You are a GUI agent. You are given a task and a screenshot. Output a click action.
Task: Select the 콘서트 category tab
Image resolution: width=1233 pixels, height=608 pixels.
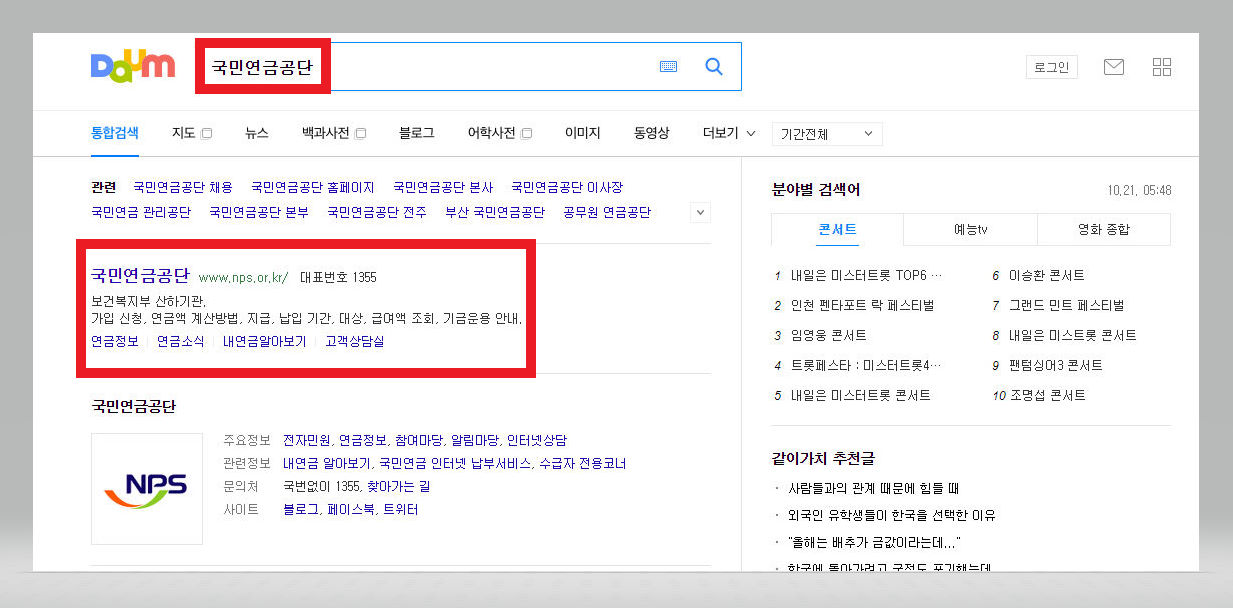837,229
